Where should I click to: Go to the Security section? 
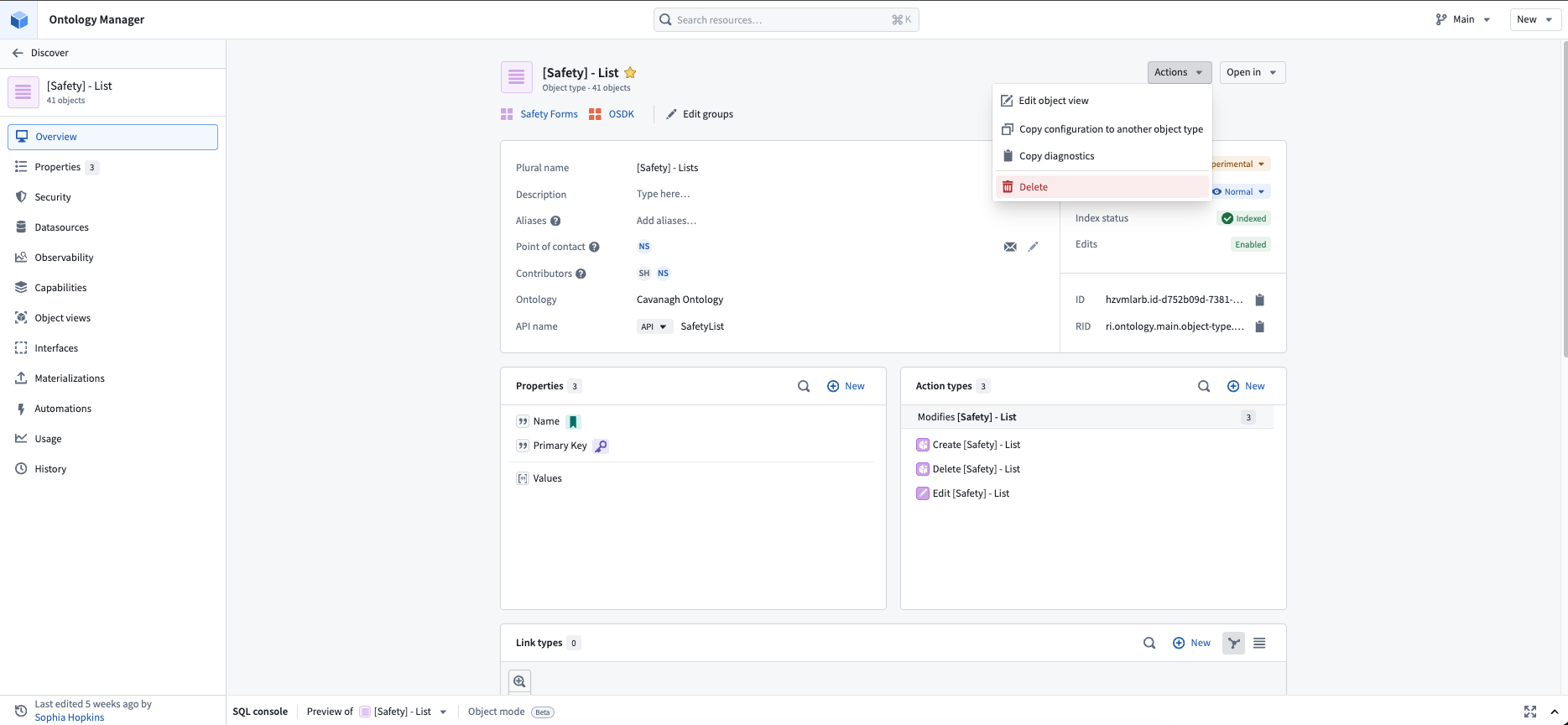112,197
